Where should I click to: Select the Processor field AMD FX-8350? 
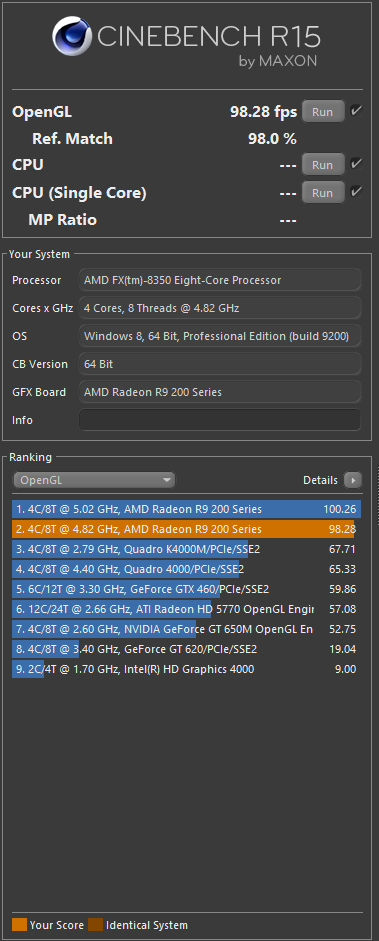coord(219,280)
